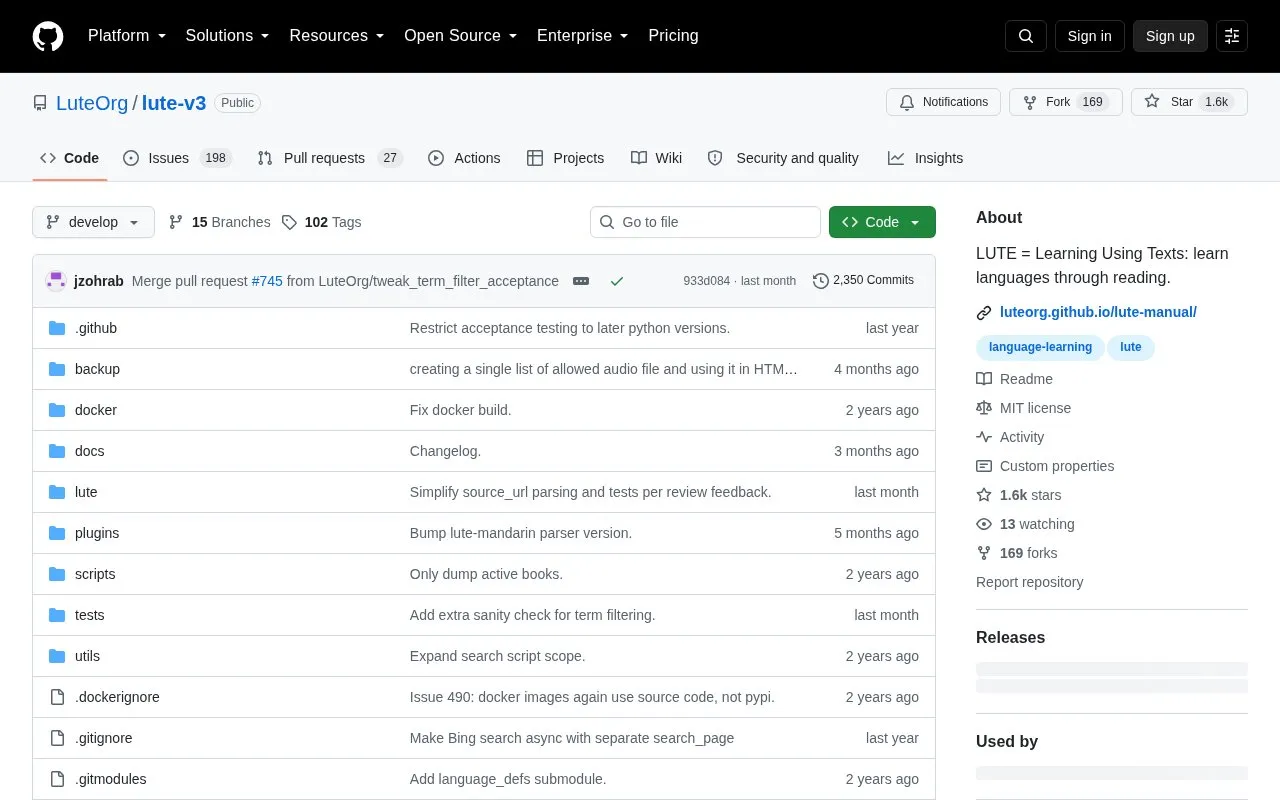Click the green checkmark status icon
Image resolution: width=1280 pixels, height=800 pixels.
pos(617,281)
